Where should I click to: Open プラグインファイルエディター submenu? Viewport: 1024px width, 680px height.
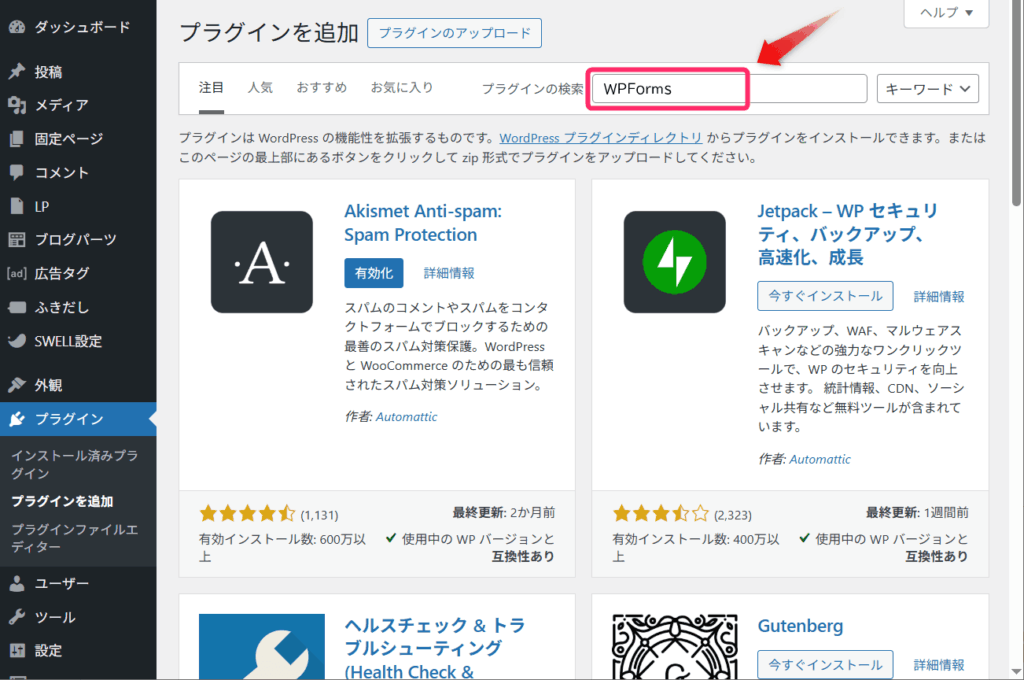click(74, 538)
